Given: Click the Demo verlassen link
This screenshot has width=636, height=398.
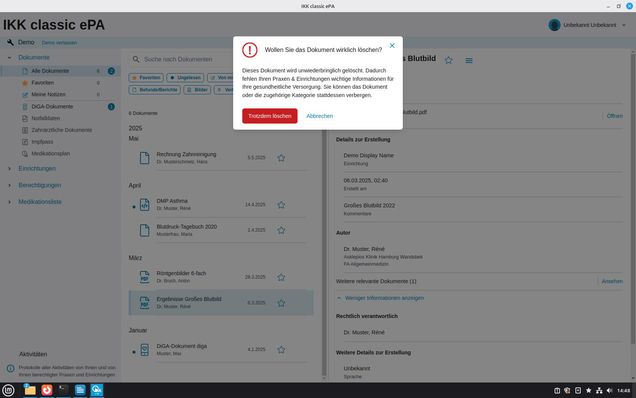Looking at the screenshot, I should (x=59, y=43).
